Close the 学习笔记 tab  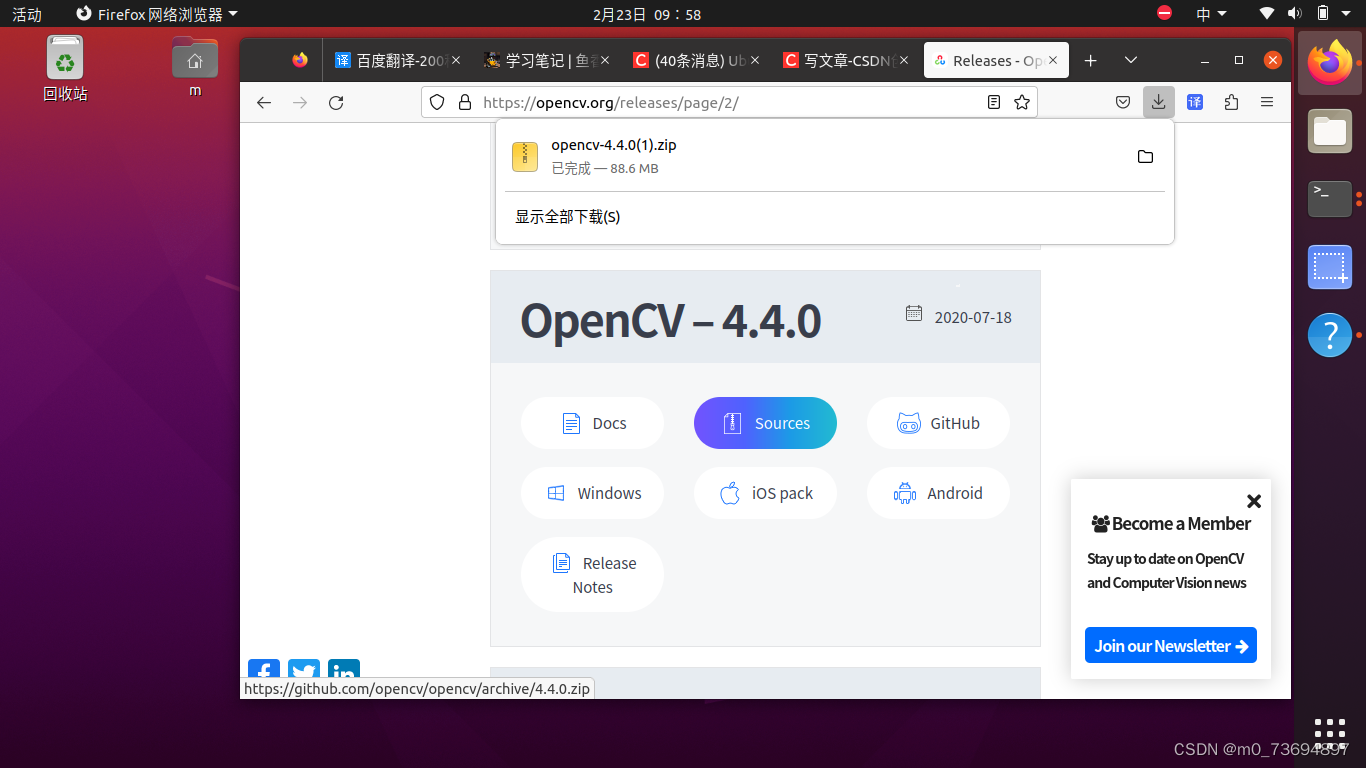pyautogui.click(x=605, y=60)
